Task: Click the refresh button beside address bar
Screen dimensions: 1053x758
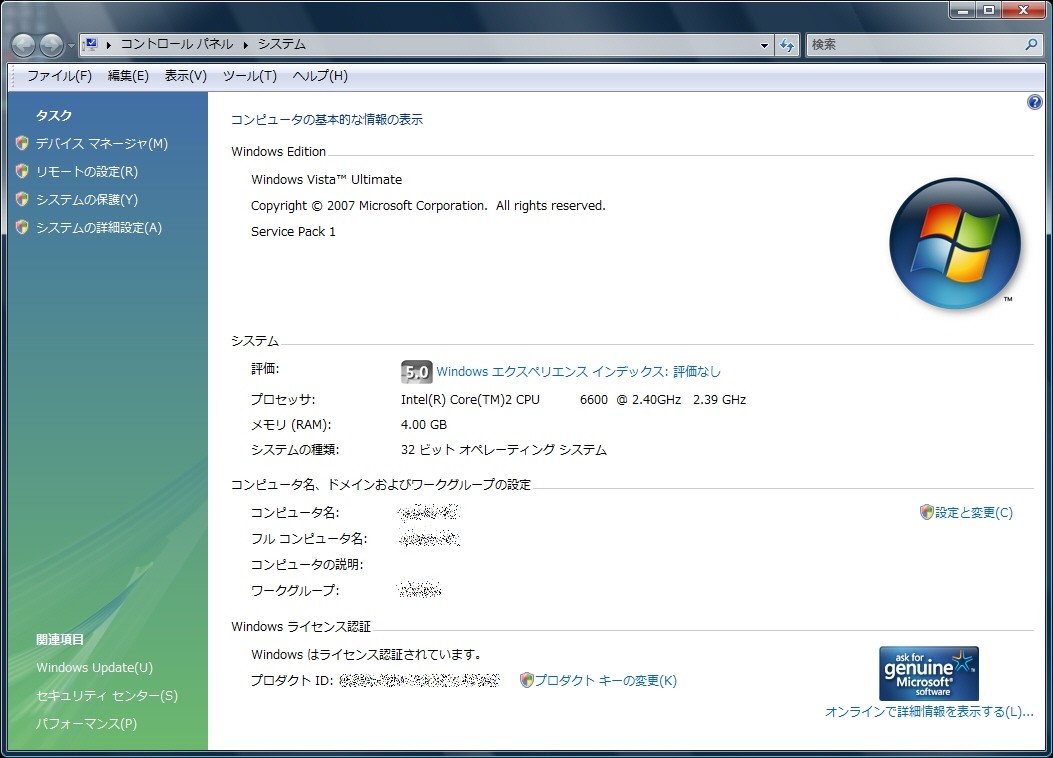Action: click(x=787, y=45)
